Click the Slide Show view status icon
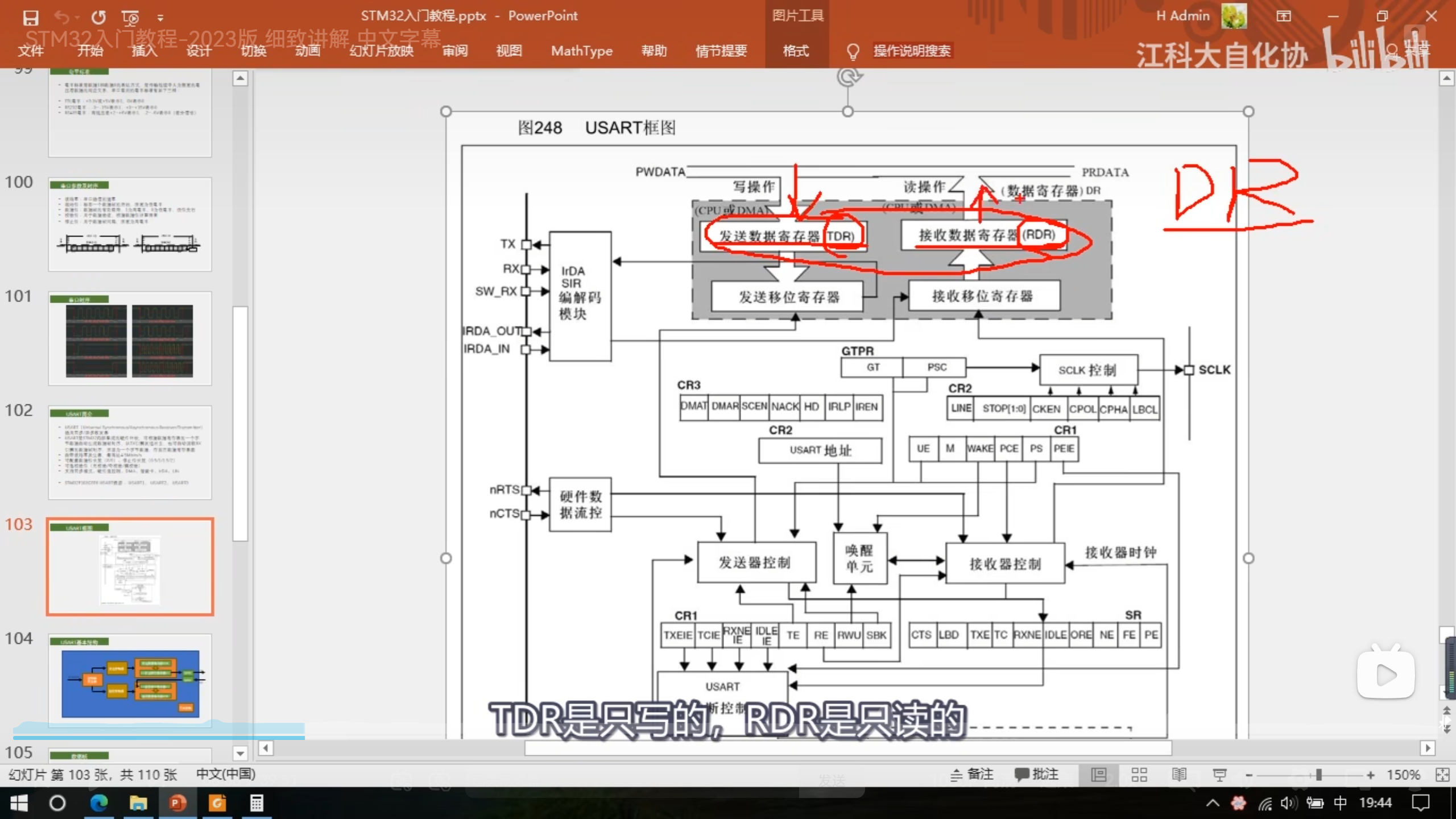 coord(1219,774)
